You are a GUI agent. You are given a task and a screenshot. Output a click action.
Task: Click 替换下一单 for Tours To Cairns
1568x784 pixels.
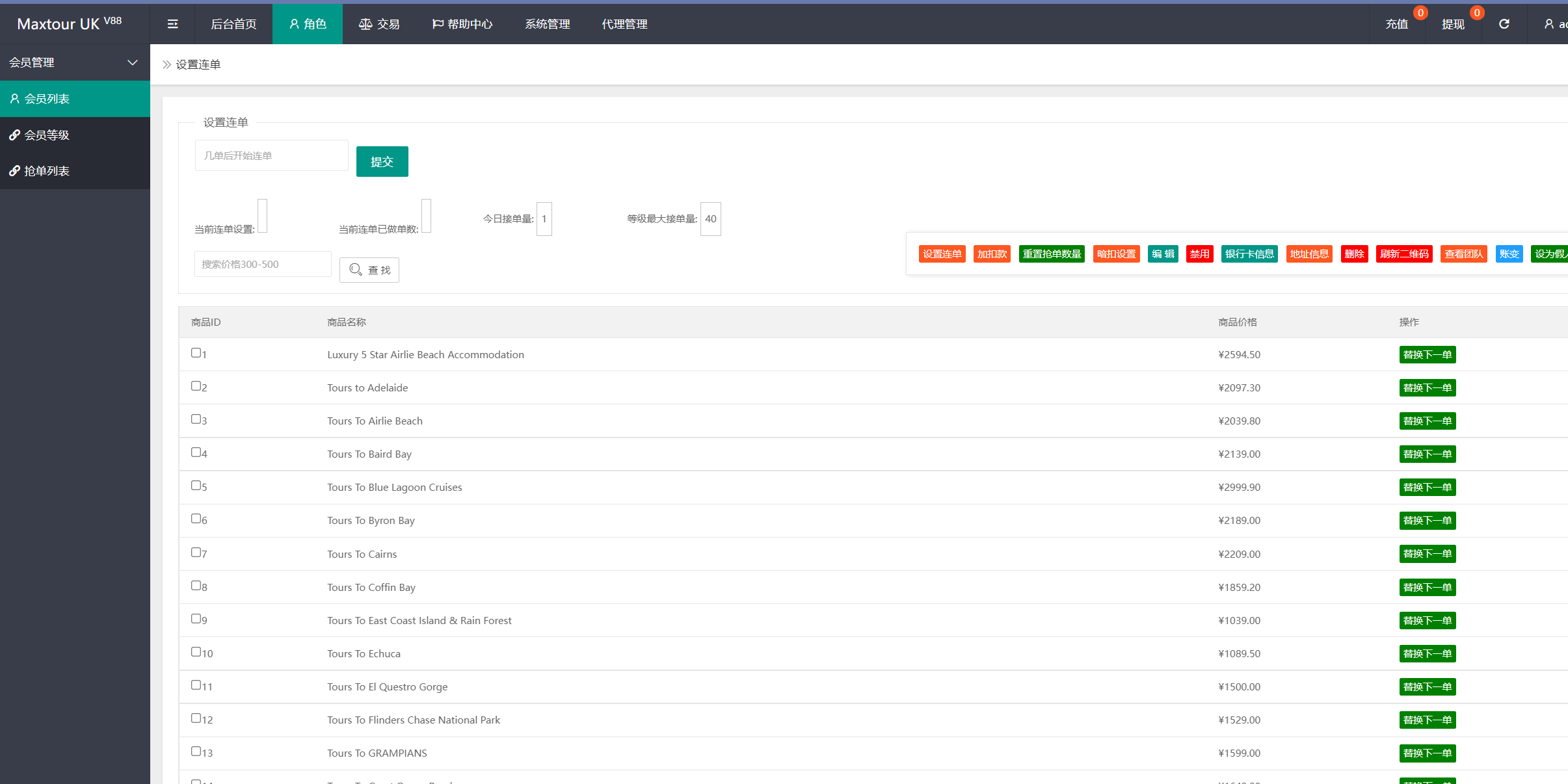(1427, 554)
